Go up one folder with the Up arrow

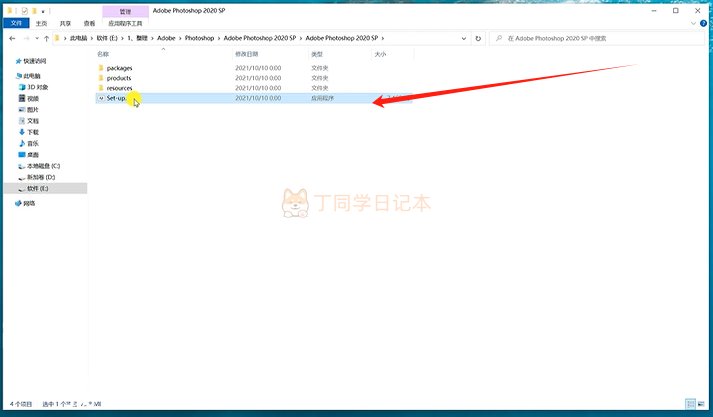coord(46,39)
